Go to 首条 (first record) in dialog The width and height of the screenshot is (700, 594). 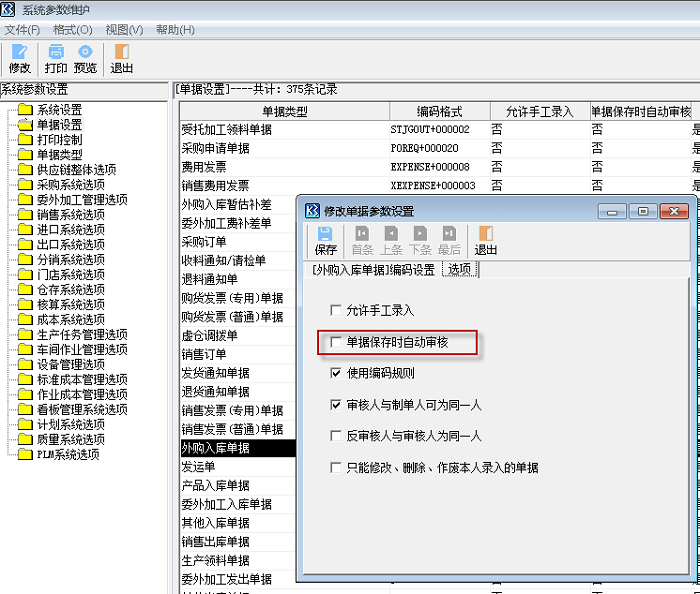[x=362, y=241]
